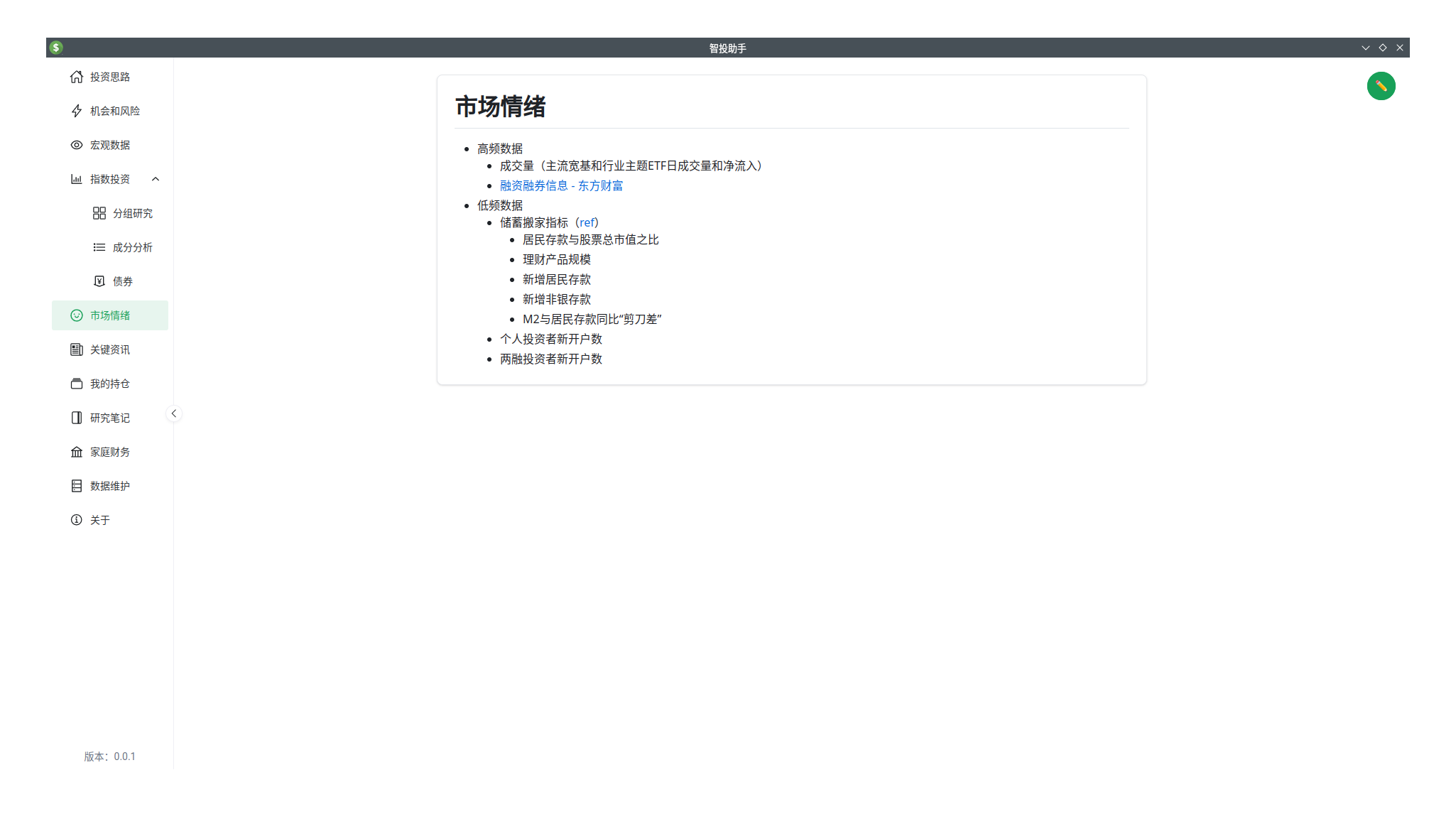Screen dimensions: 1456x824
Task: Open 我的持仓 via the wallet icon
Action: pyautogui.click(x=77, y=384)
